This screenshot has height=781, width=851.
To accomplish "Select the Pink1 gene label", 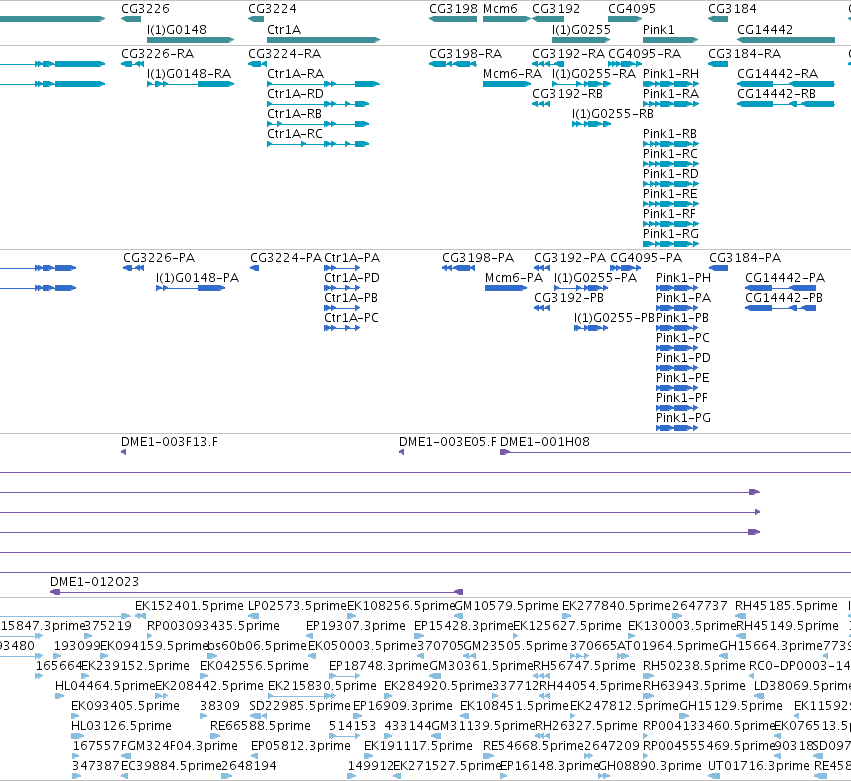I will 658,29.
